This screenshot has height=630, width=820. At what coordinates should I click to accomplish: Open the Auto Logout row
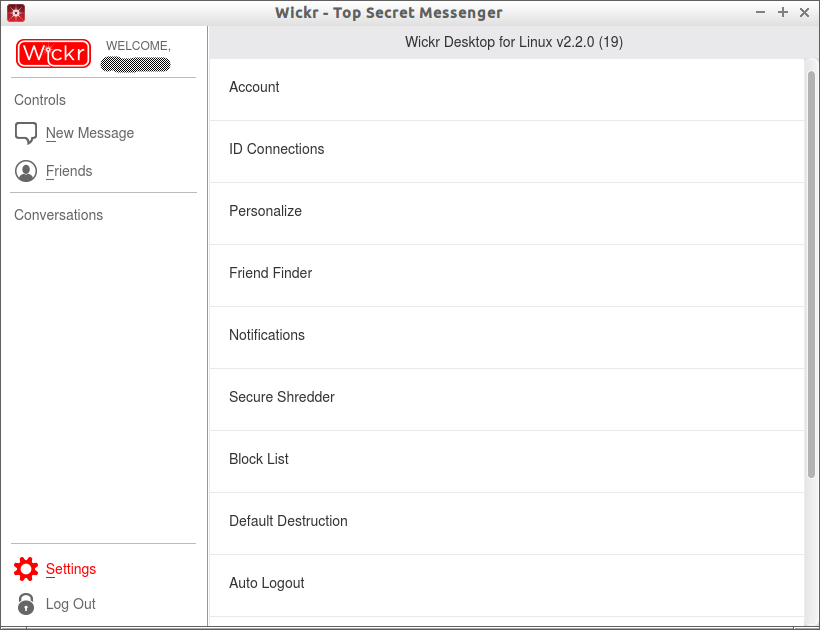tap(506, 586)
